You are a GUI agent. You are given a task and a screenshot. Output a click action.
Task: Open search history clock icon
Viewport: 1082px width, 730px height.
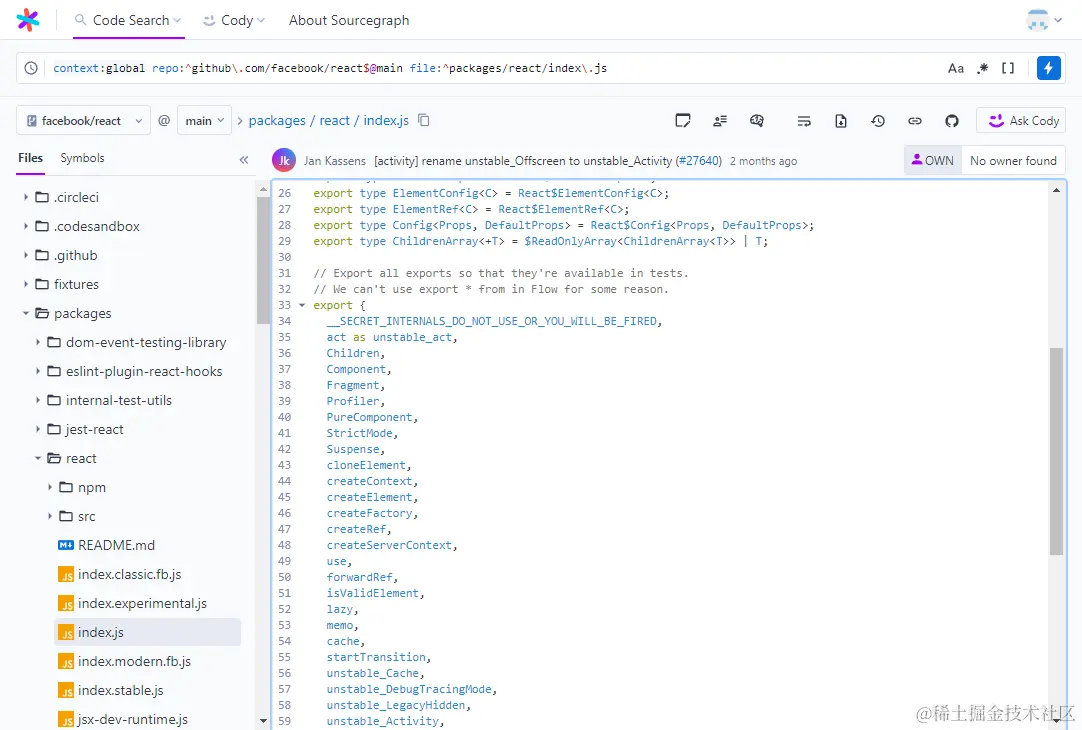coord(31,68)
